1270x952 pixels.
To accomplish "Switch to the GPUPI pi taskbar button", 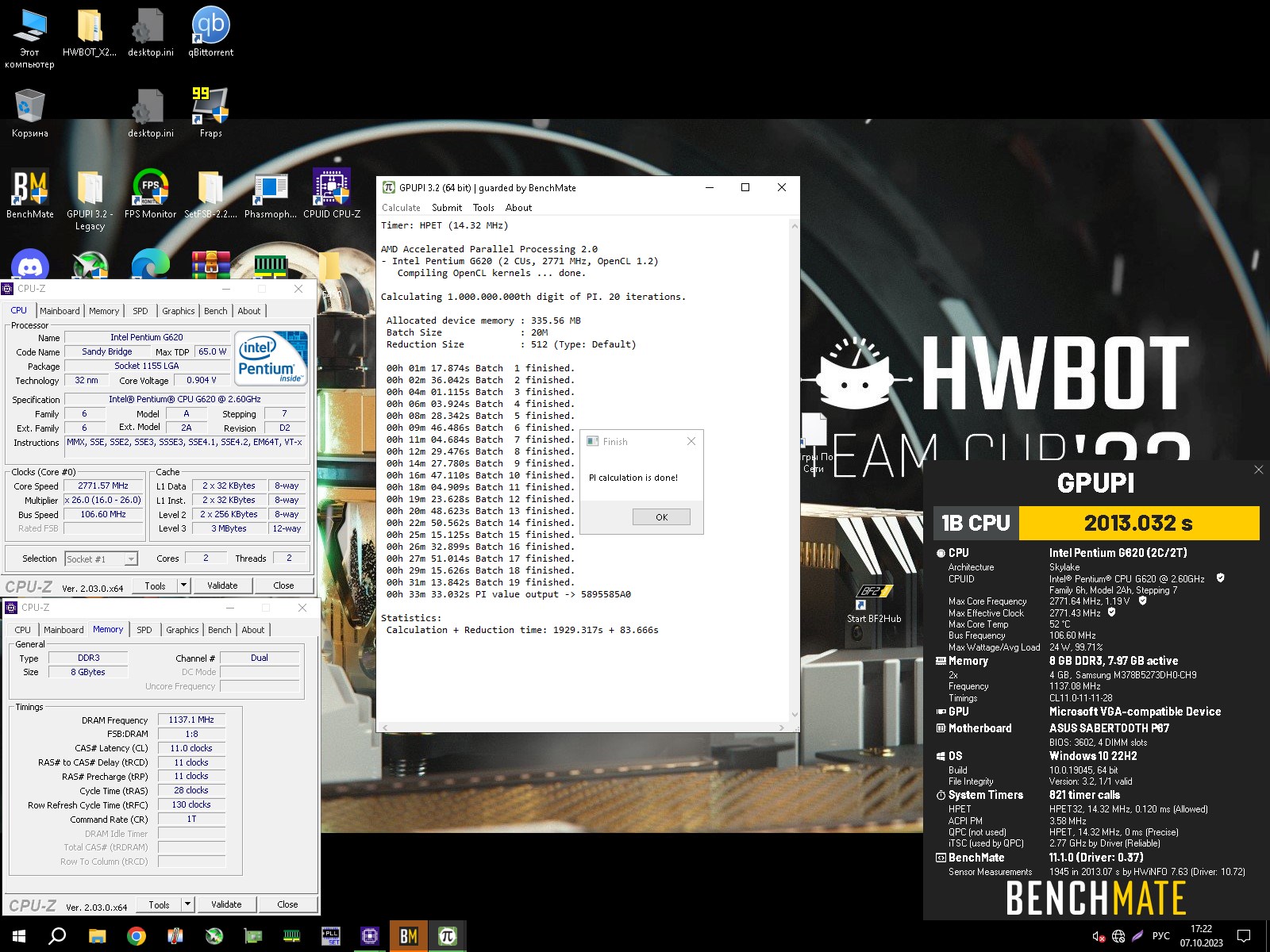I will coord(447,936).
